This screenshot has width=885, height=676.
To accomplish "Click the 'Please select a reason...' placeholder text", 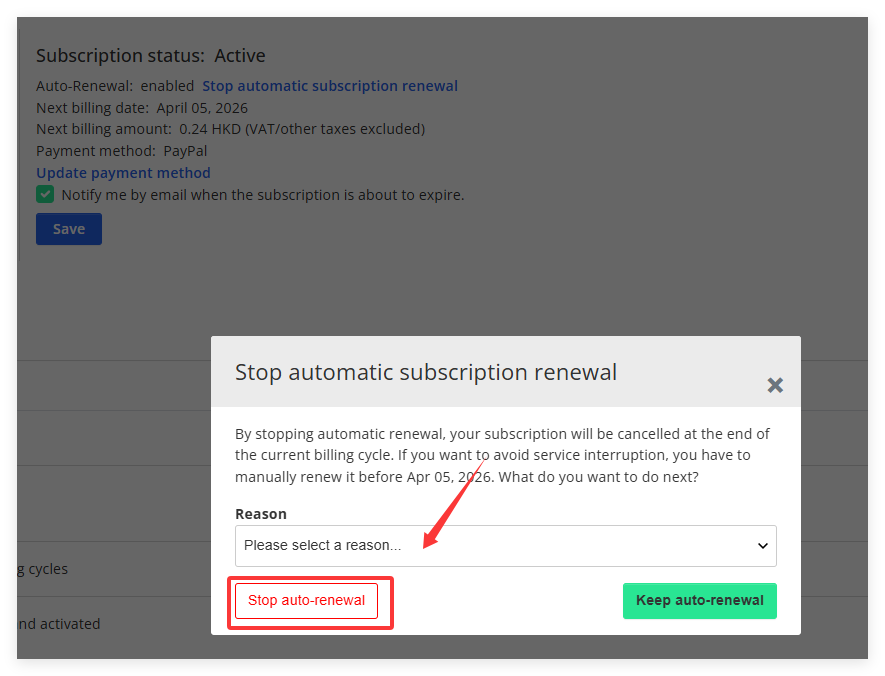I will (x=322, y=546).
